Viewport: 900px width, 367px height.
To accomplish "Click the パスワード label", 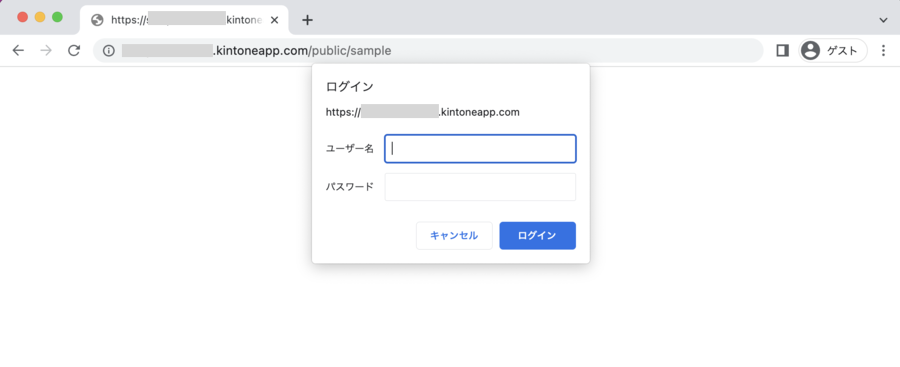I will (350, 187).
